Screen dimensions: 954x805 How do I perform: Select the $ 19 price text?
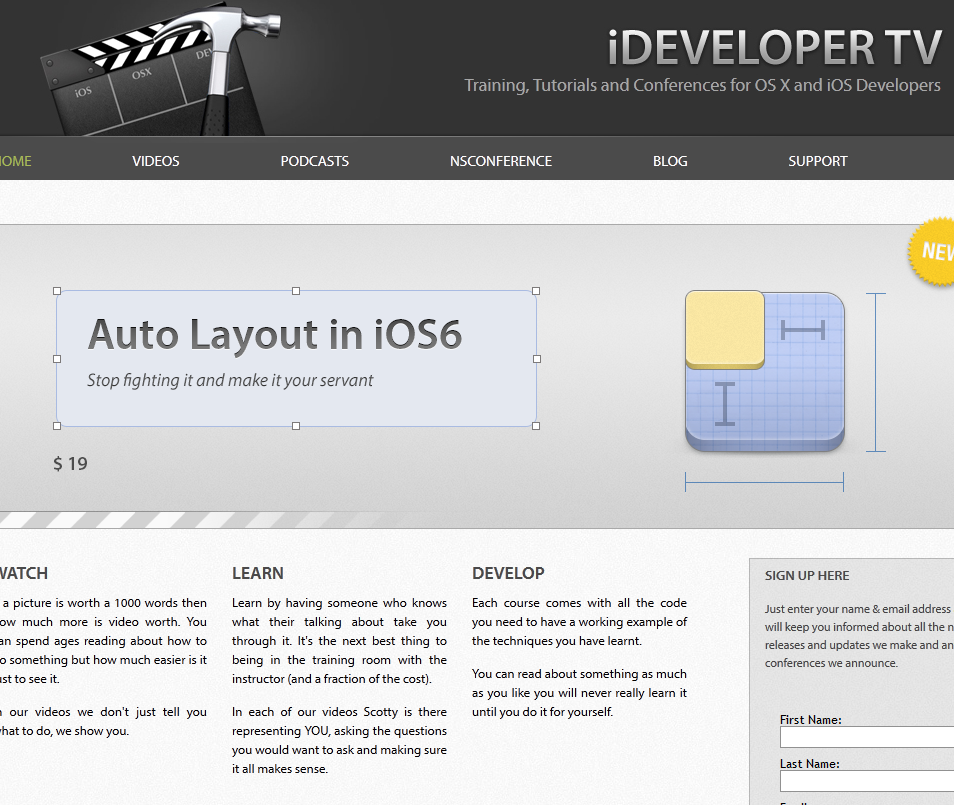pos(70,464)
